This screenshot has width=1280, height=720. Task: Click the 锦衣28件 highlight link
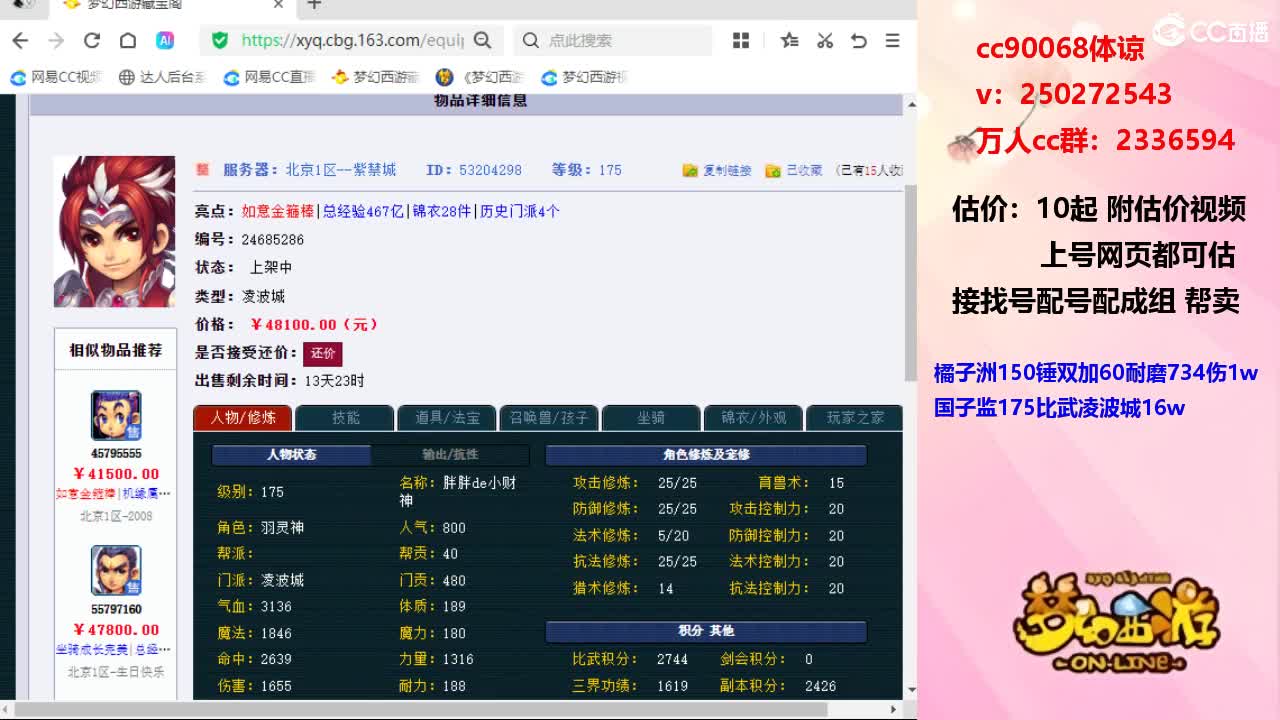point(441,212)
